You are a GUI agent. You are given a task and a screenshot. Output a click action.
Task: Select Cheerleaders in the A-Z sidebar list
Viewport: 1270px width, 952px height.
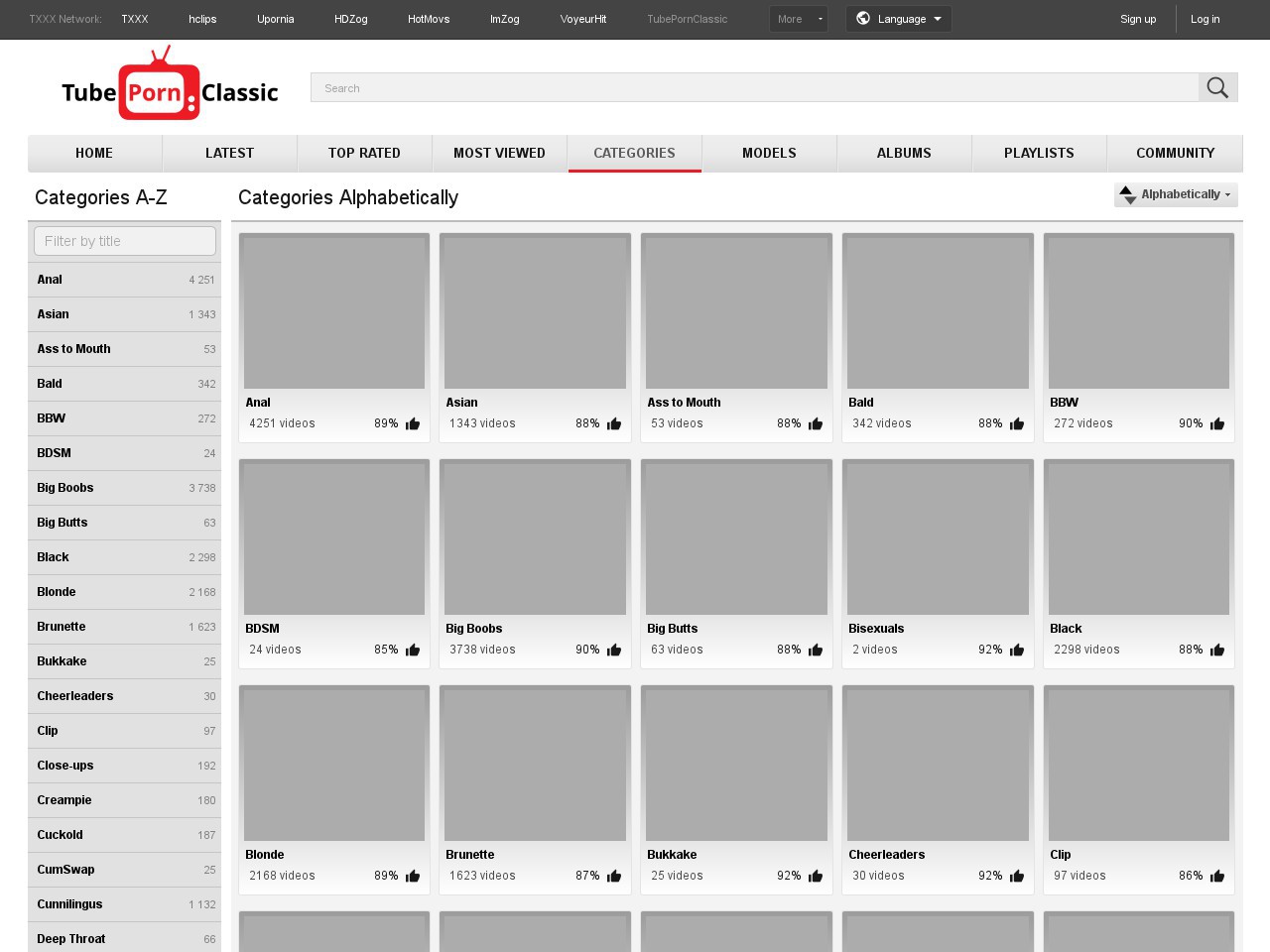[75, 696]
